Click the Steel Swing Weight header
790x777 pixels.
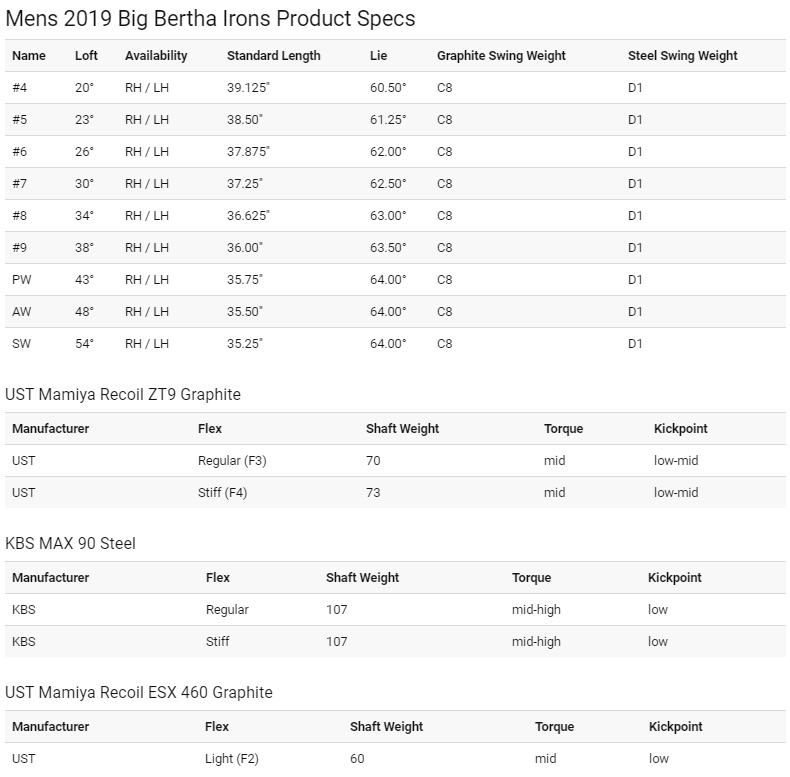(683, 55)
